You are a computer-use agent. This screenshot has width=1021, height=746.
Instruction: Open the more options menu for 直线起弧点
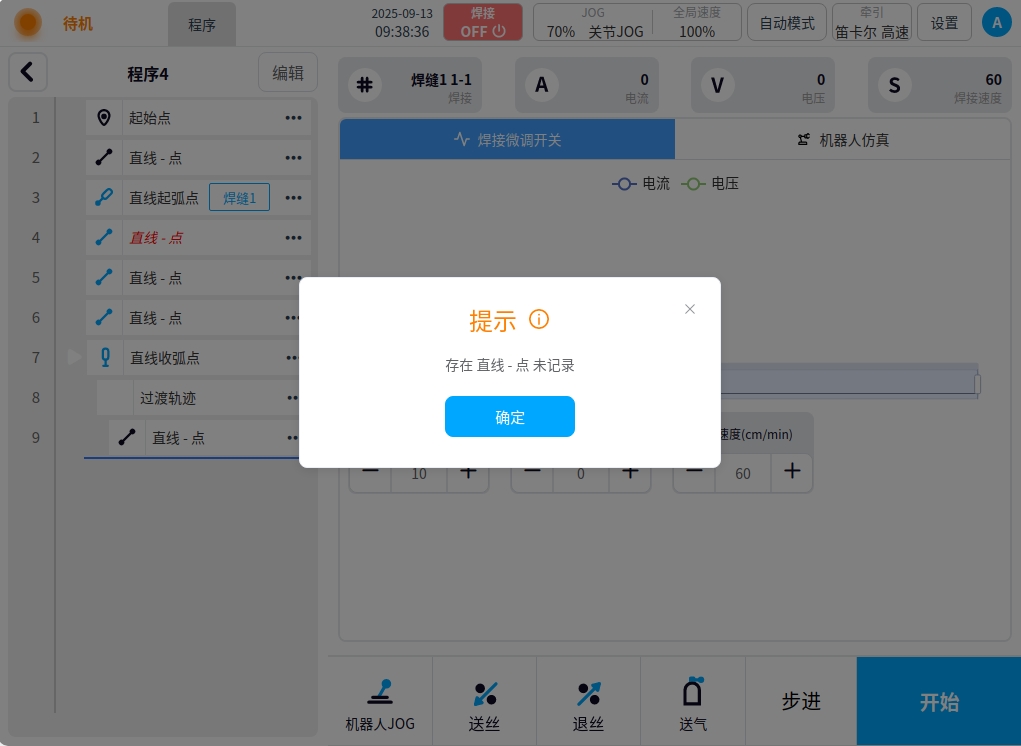293,198
